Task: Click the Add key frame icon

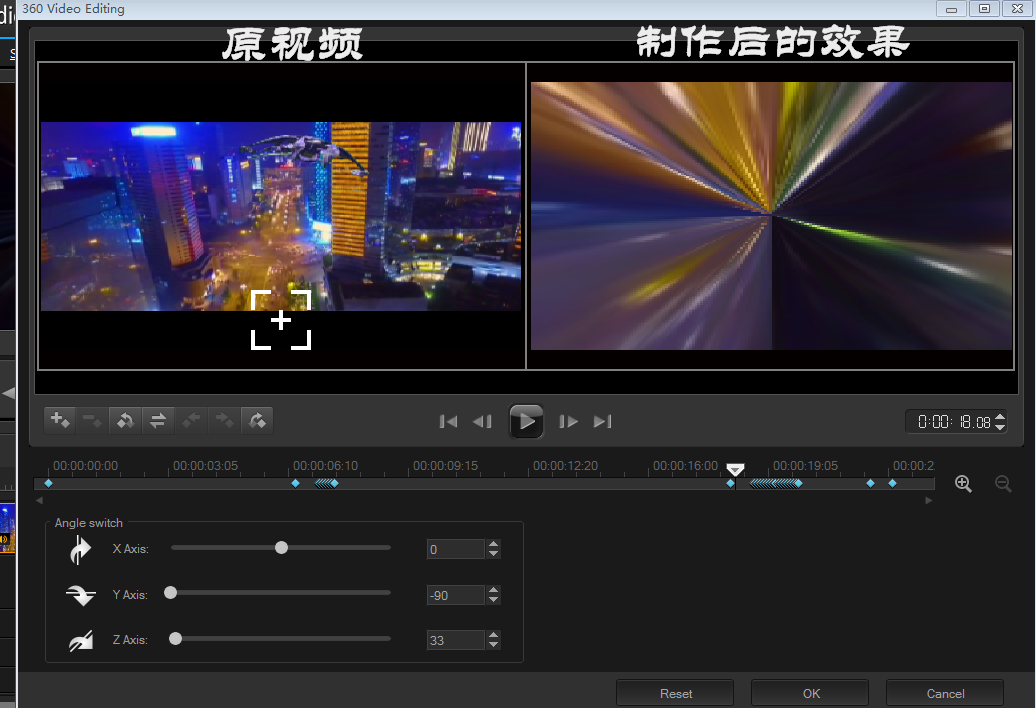Action: 60,420
